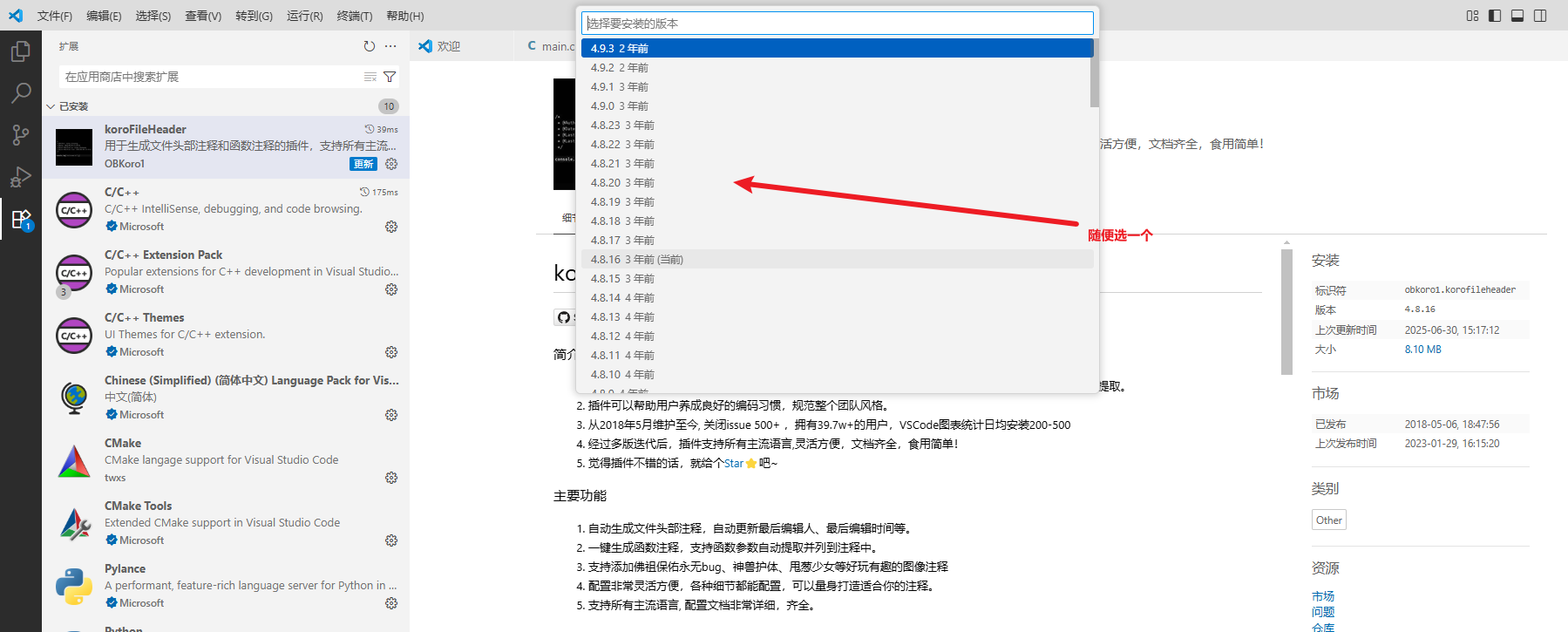The height and width of the screenshot is (632, 1568).
Task: Open the 市场 resource link
Action: pos(1322,596)
